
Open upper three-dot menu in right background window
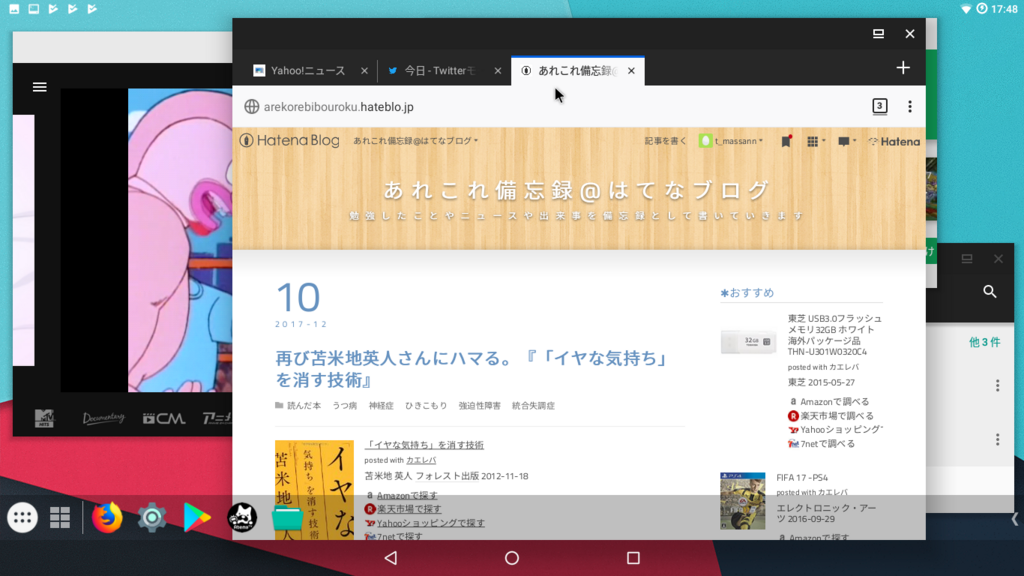point(997,385)
